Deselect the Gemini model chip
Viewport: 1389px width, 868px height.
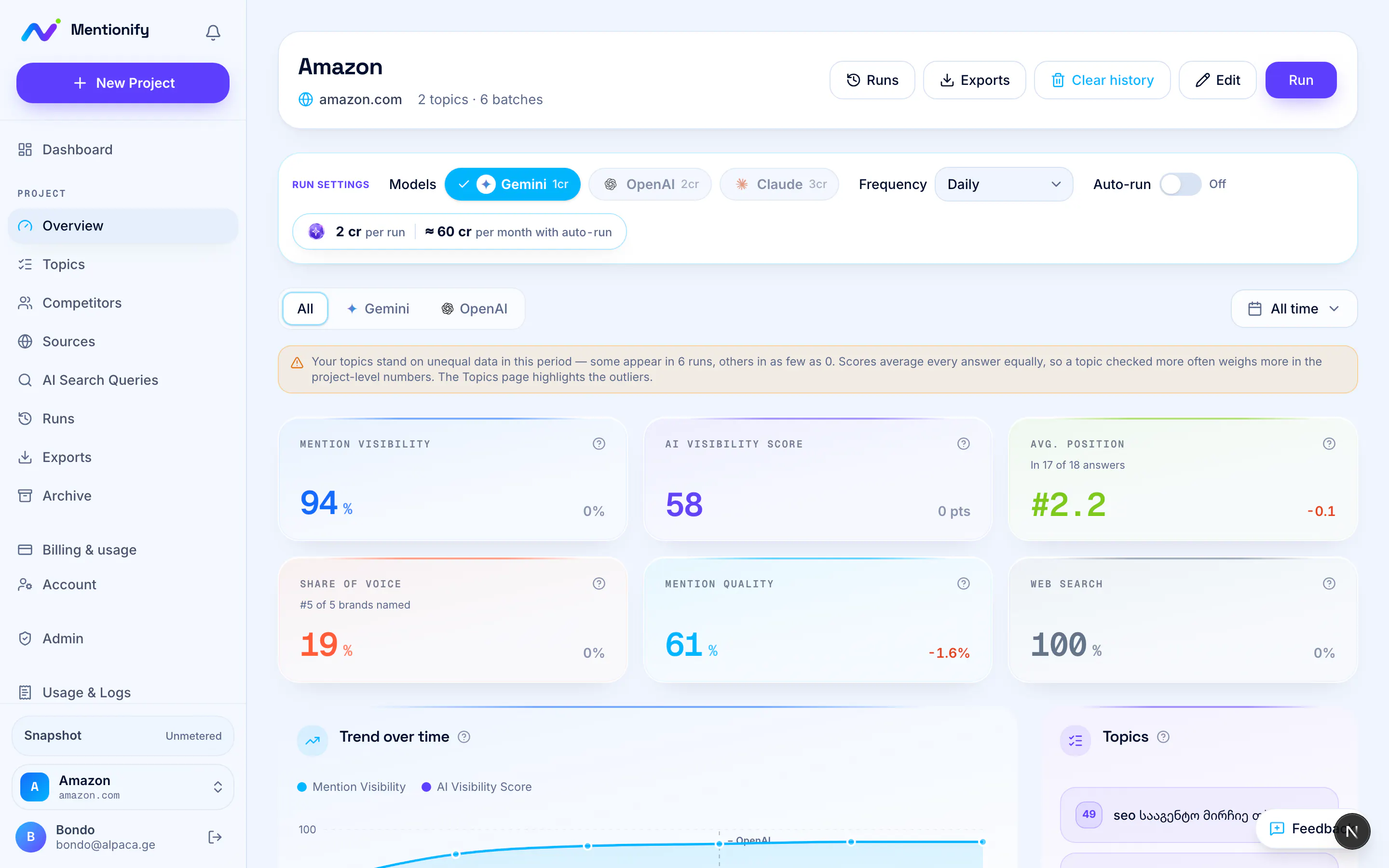[512, 184]
